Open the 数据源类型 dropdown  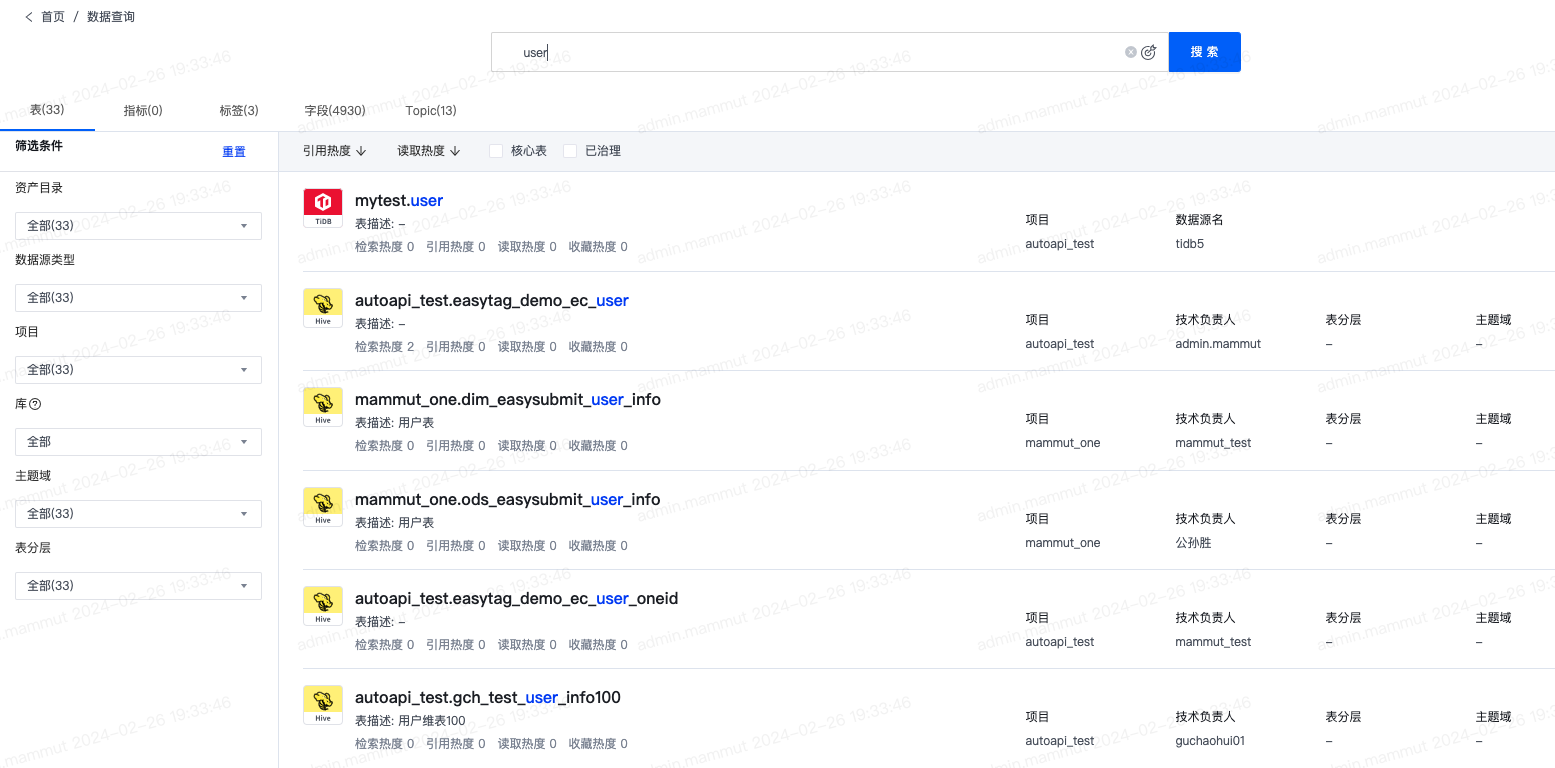pyautogui.click(x=138, y=298)
